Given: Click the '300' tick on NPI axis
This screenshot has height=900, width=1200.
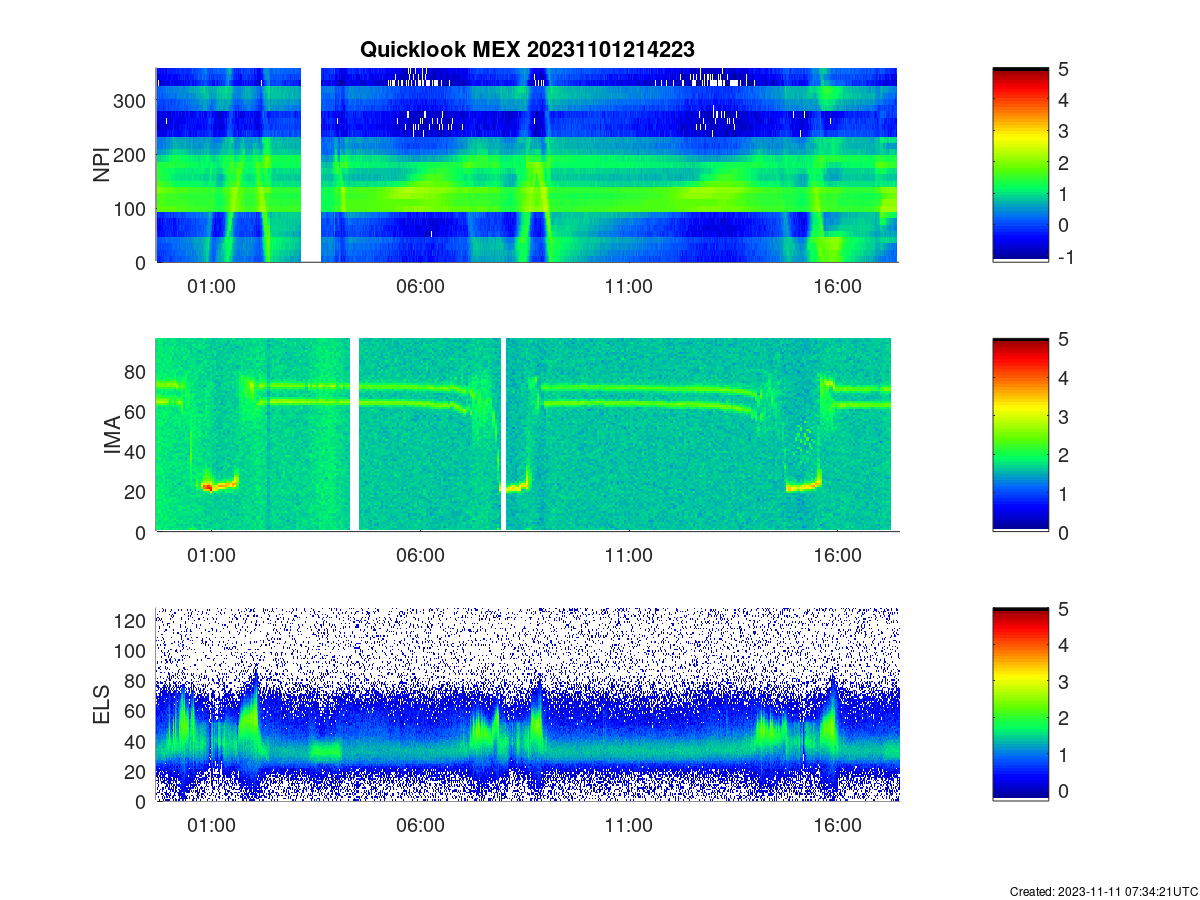Looking at the screenshot, I should [x=132, y=101].
